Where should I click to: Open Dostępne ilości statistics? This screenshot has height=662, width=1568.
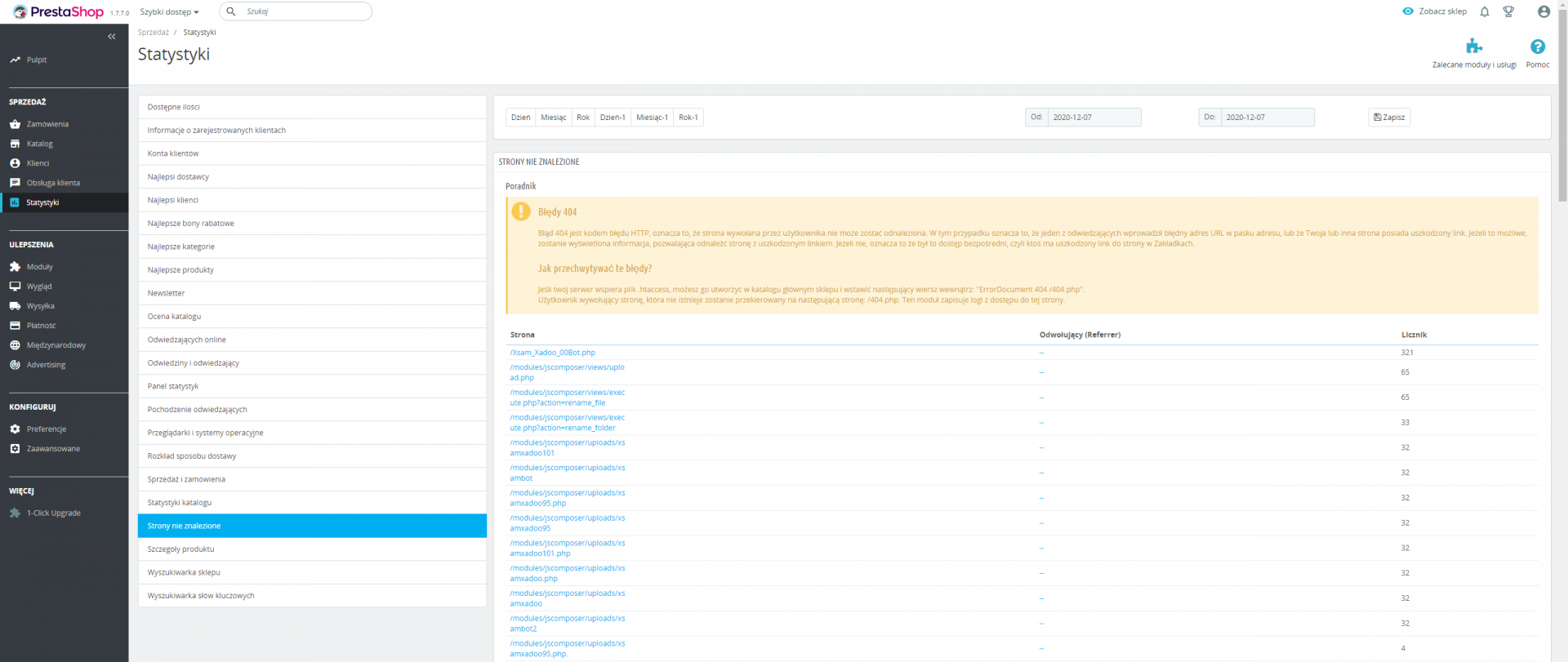[x=312, y=107]
